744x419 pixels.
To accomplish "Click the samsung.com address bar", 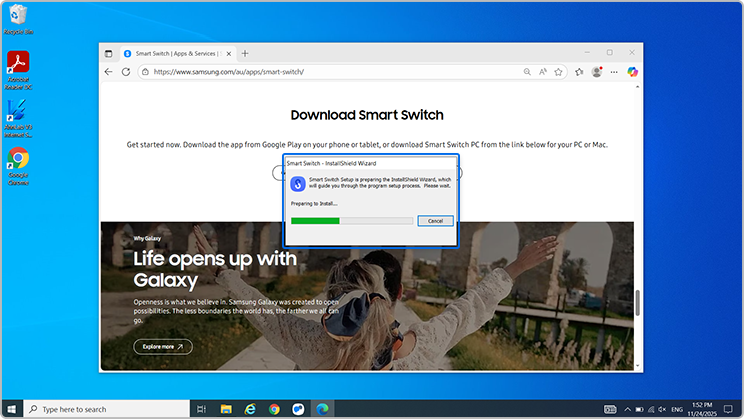I will (330, 72).
